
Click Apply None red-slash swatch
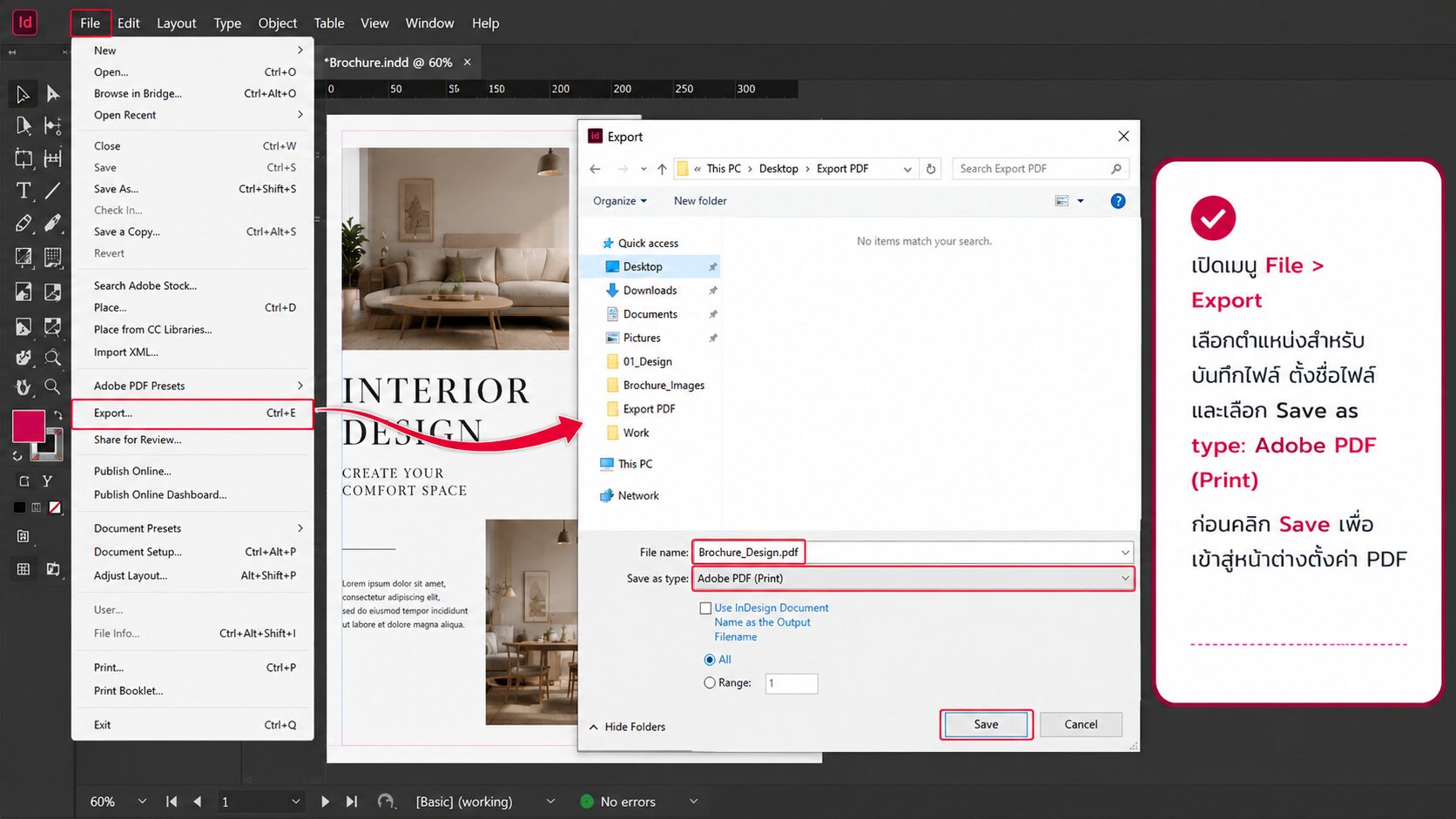coord(55,507)
